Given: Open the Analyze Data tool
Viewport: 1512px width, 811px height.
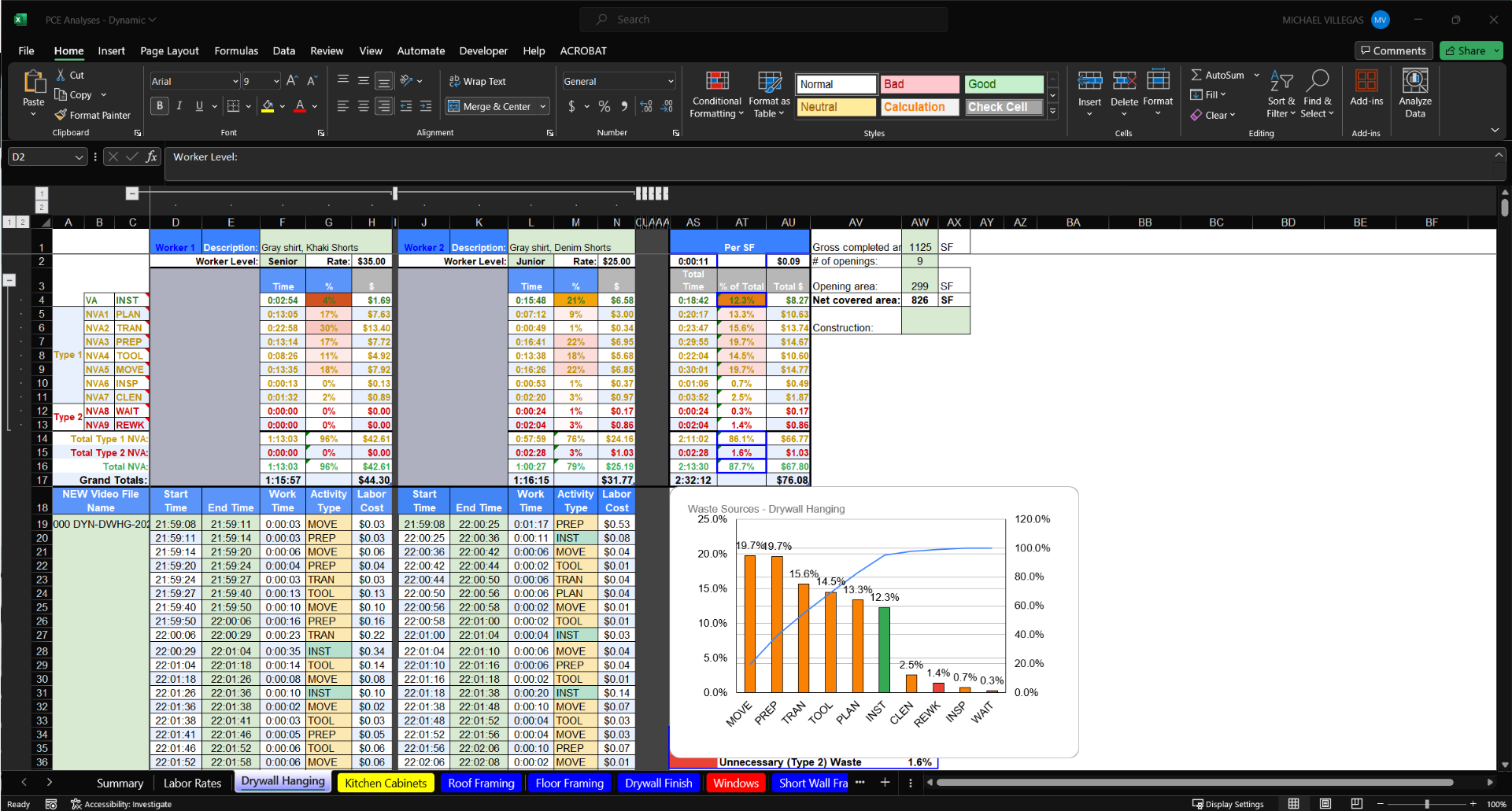Looking at the screenshot, I should pos(1415,94).
